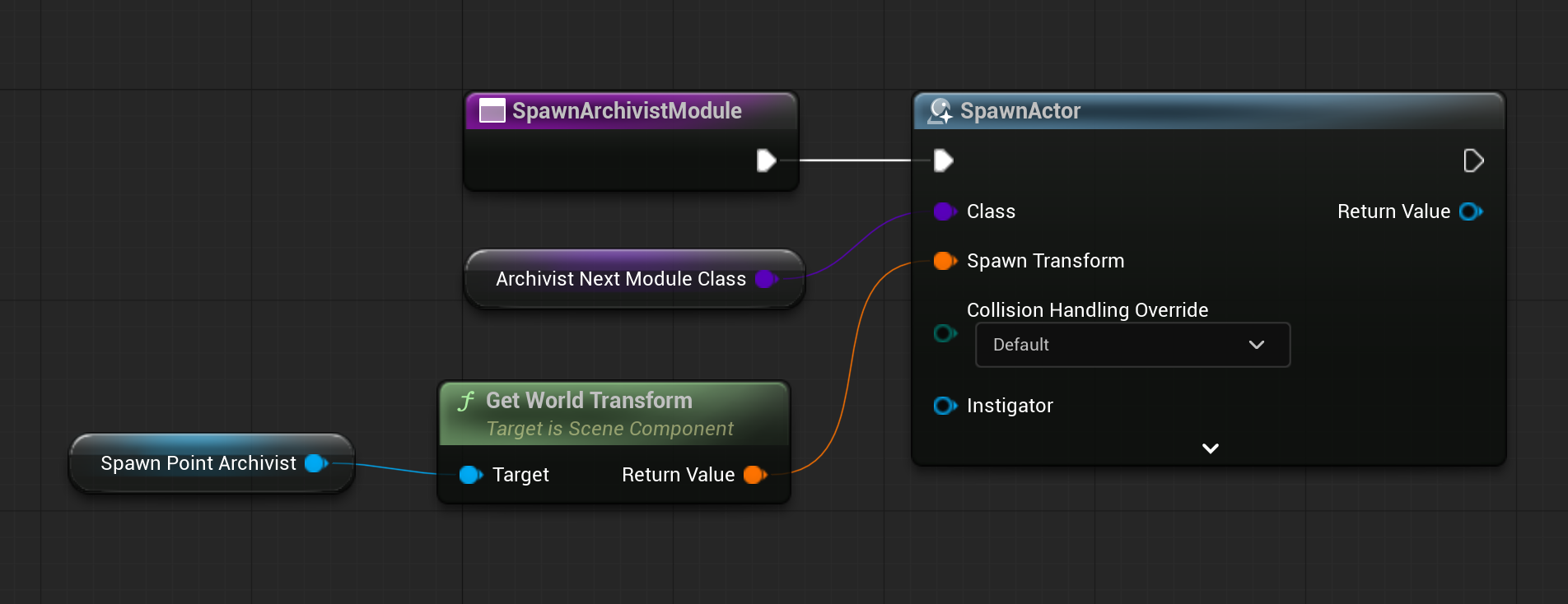Click the Spawn Transform label

click(1045, 261)
